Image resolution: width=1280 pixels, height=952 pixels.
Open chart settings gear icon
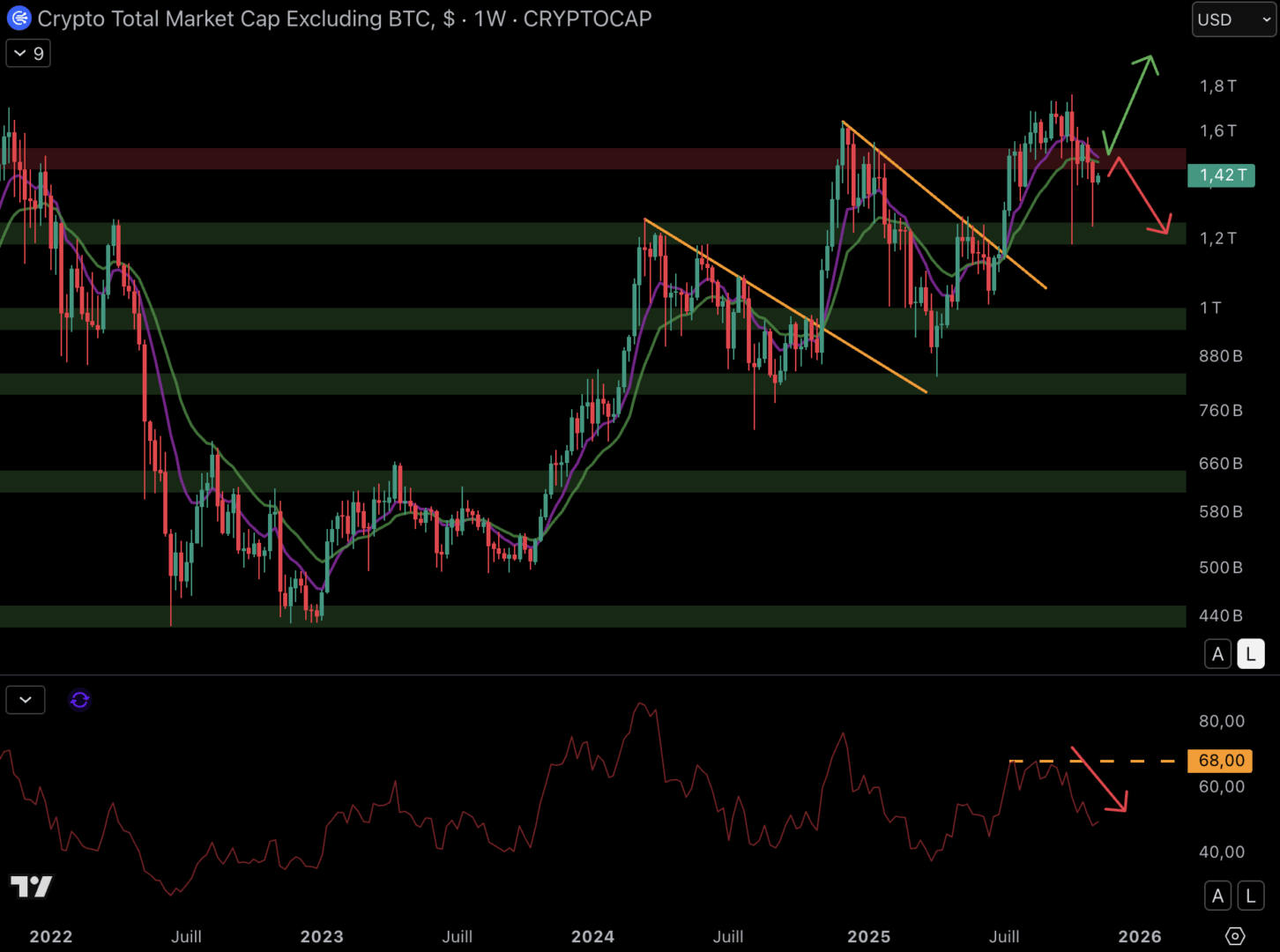1235,935
